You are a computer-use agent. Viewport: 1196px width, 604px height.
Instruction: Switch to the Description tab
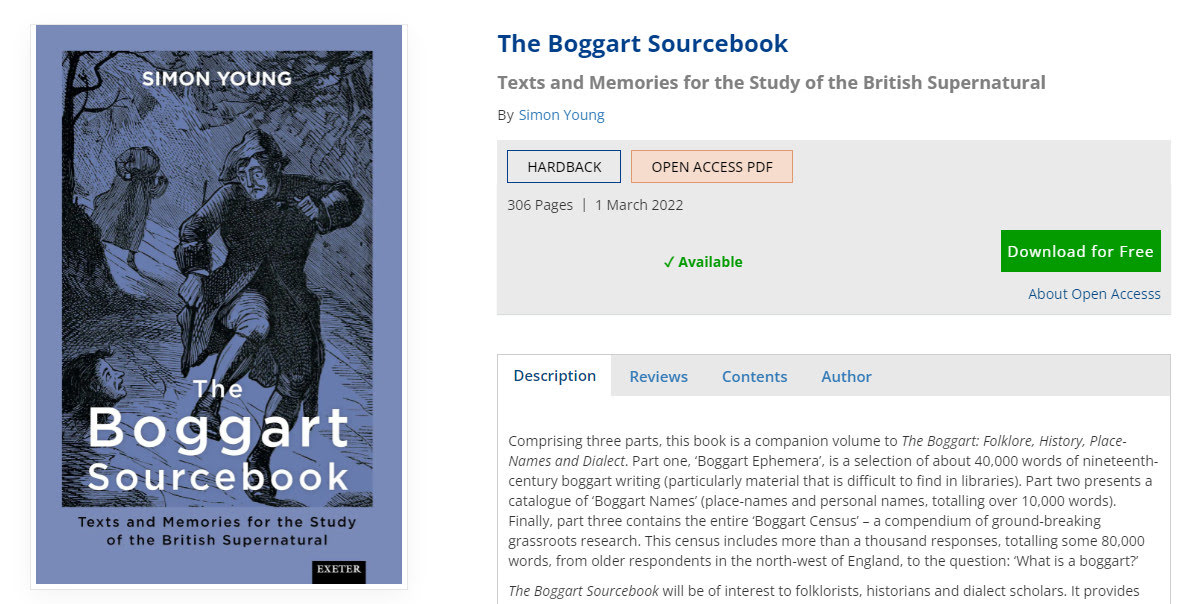tap(555, 375)
